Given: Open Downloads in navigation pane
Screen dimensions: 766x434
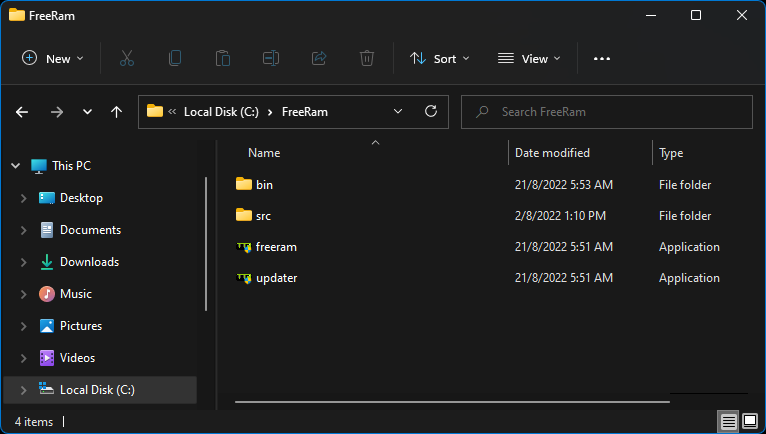Looking at the screenshot, I should tap(89, 262).
